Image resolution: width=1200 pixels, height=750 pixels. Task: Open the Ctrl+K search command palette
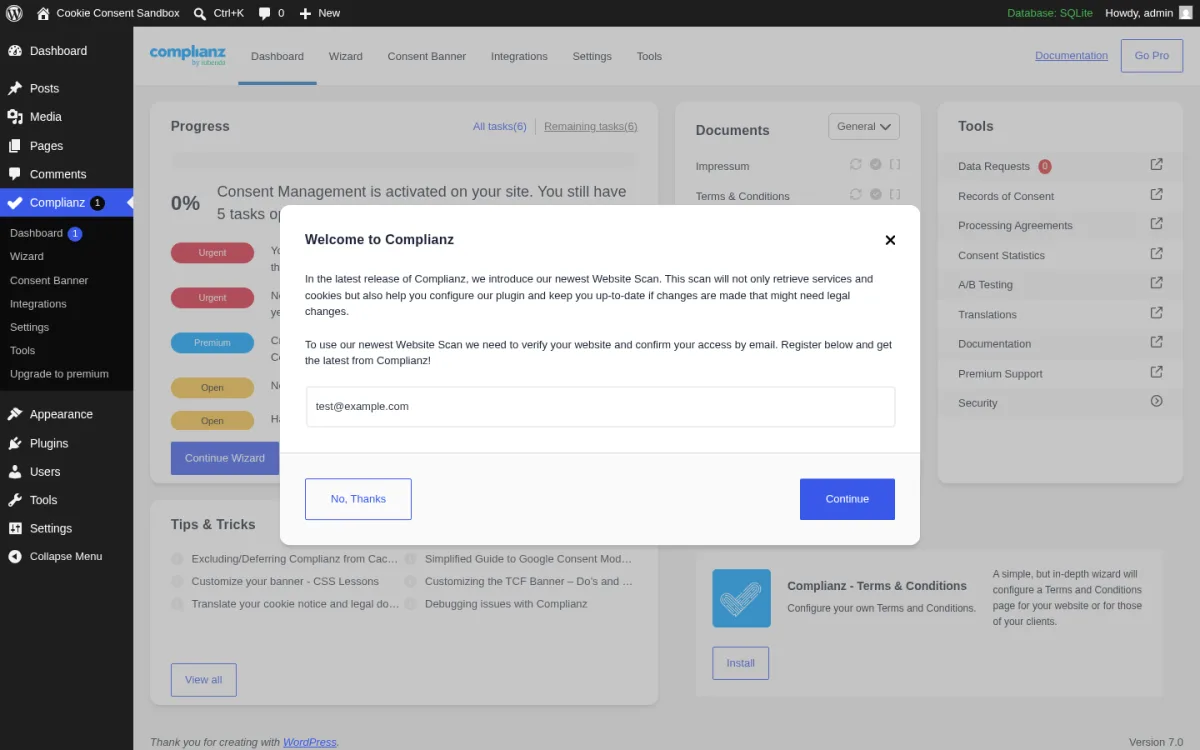point(218,13)
